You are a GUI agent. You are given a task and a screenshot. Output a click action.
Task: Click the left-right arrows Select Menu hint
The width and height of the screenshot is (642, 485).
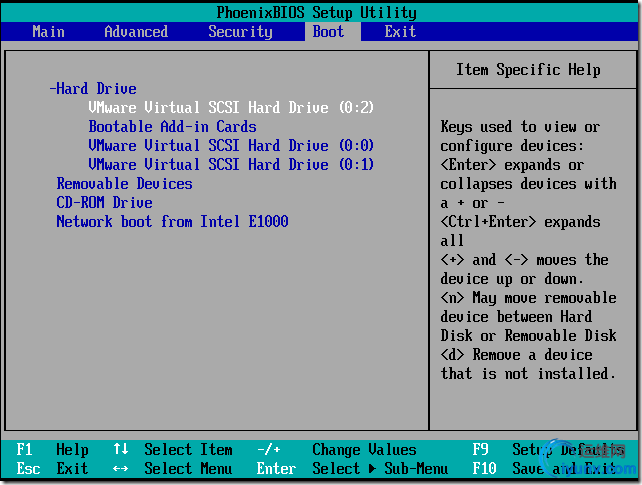[x=172, y=468]
